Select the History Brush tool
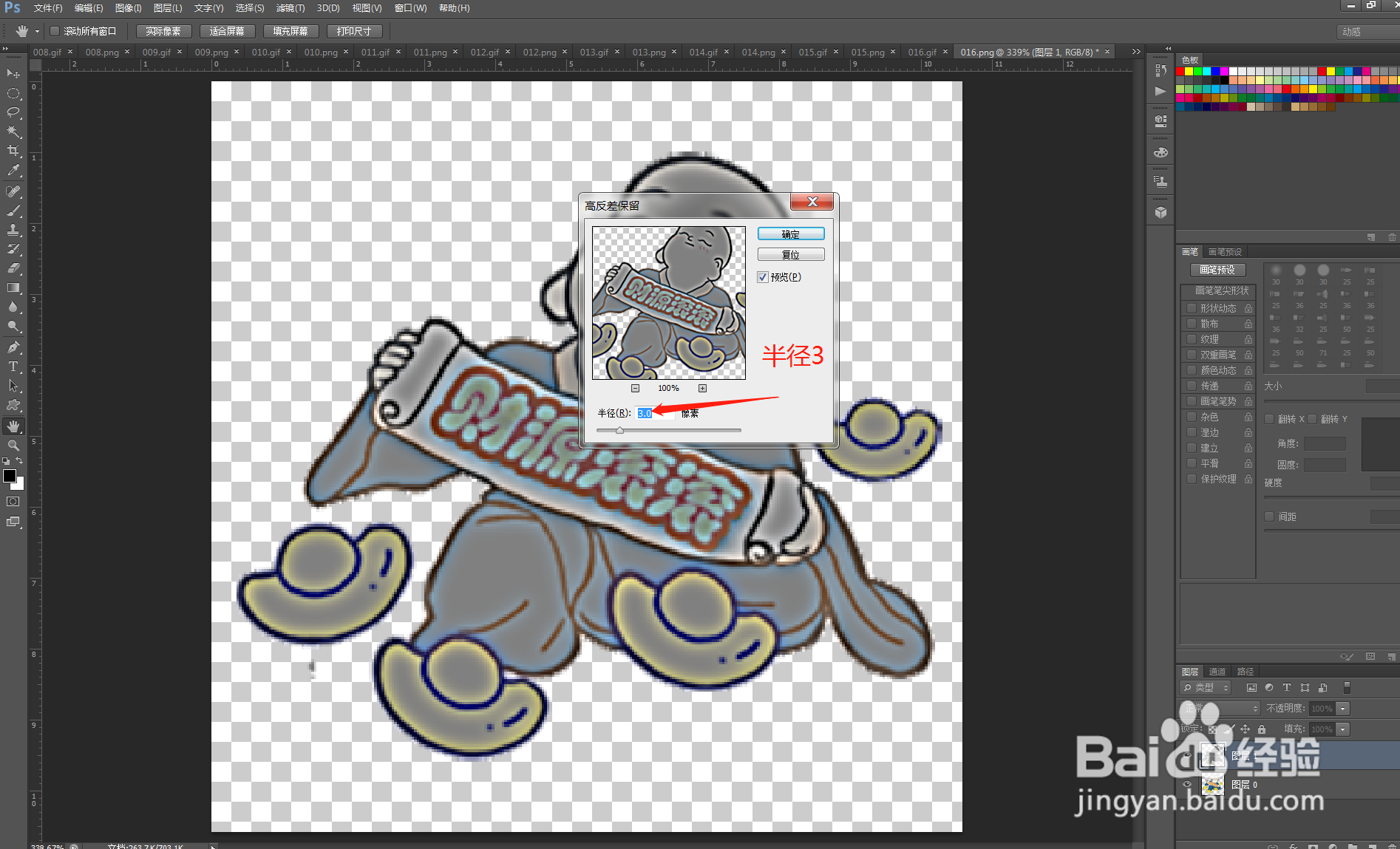The height and width of the screenshot is (849, 1400). tap(13, 249)
